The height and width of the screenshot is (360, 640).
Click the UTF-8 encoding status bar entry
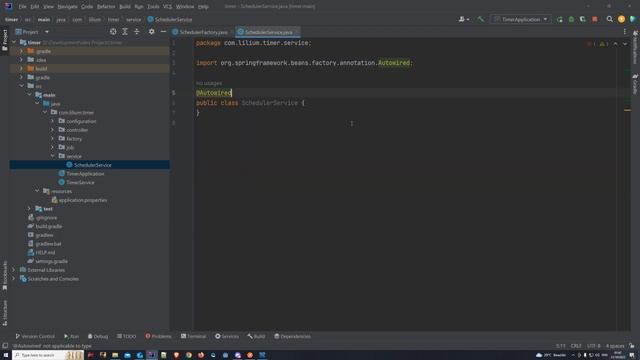tap(593, 346)
